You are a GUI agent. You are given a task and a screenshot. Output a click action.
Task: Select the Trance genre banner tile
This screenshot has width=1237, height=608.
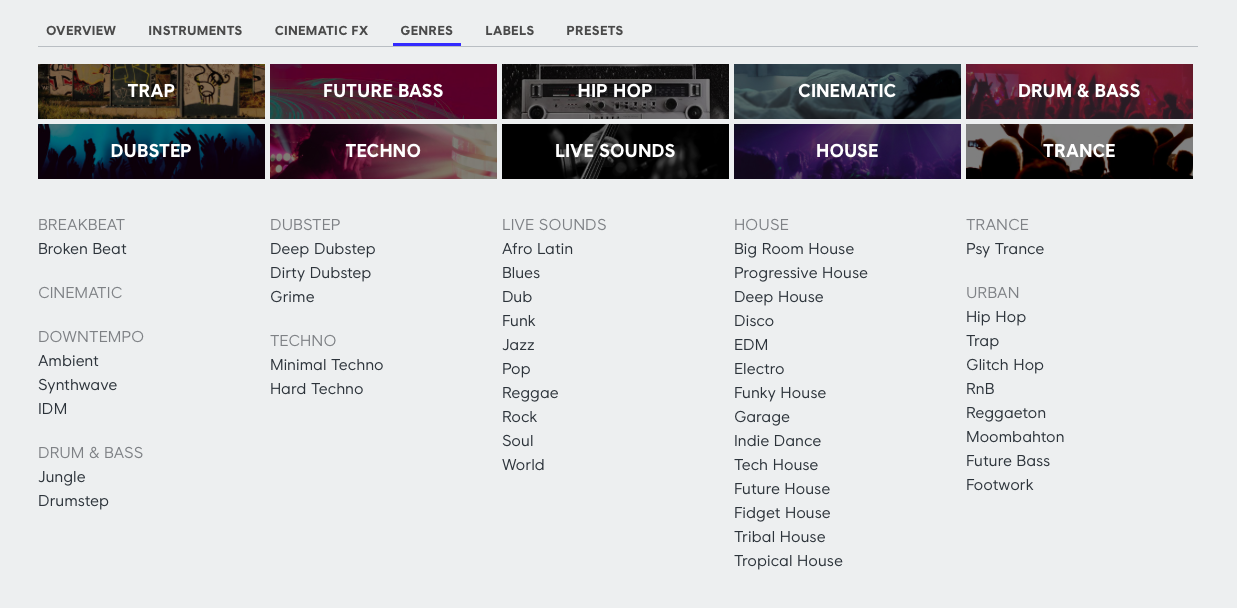[x=1079, y=151]
